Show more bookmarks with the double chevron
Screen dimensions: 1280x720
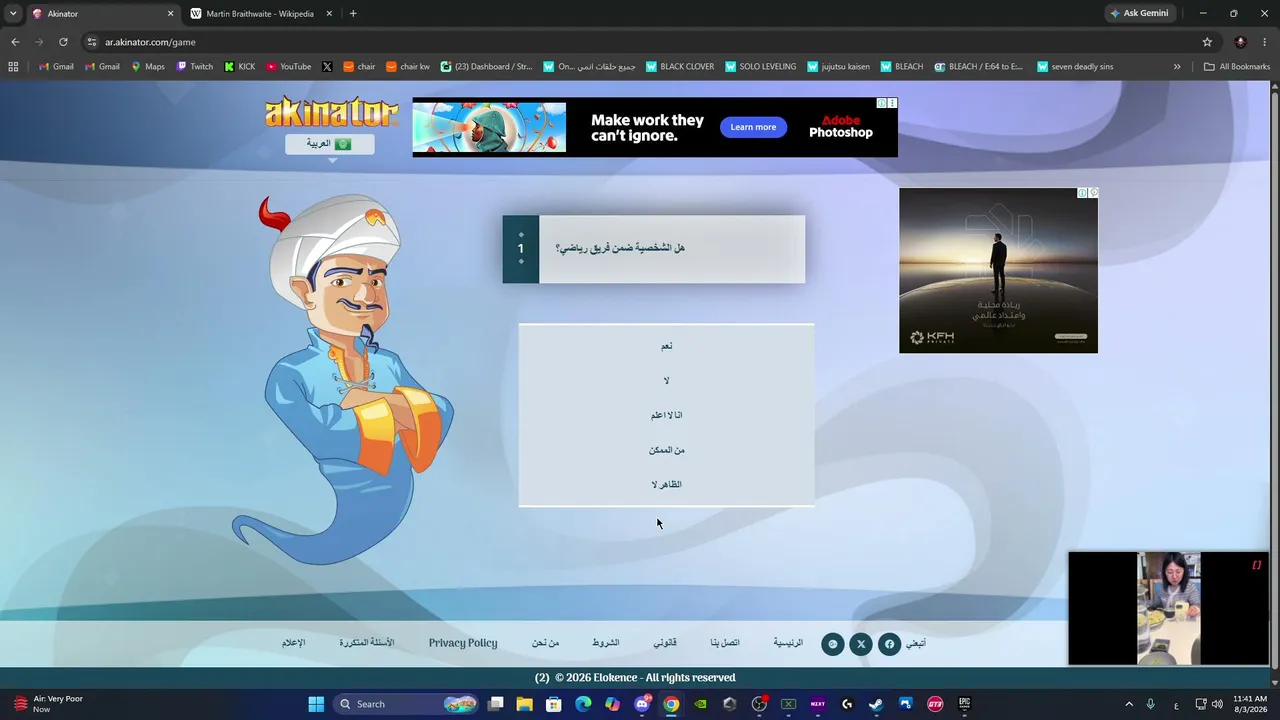[x=1177, y=67]
